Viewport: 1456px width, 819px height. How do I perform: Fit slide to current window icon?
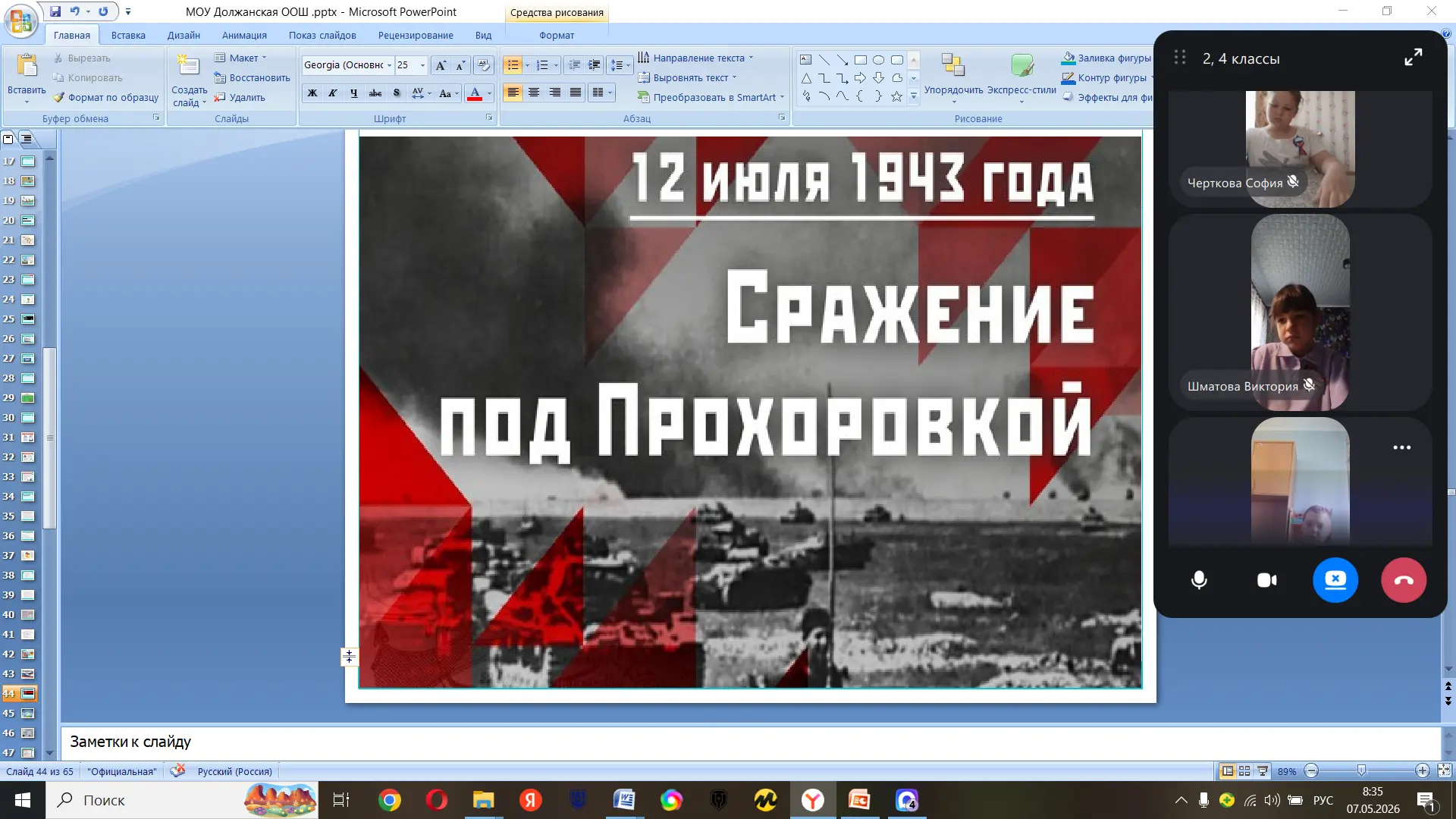(1444, 770)
